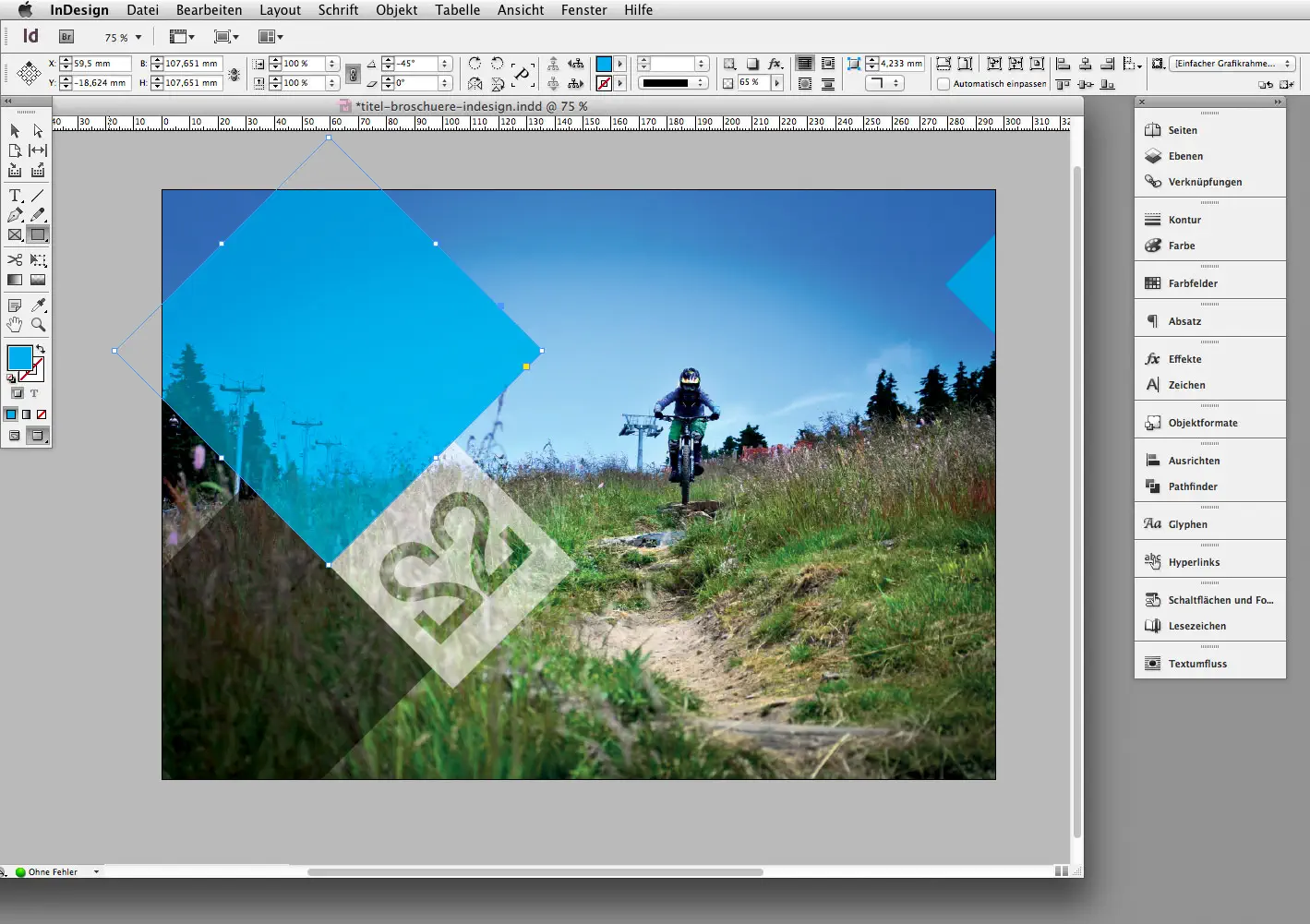Open the Glyphen panel
This screenshot has width=1310, height=924.
click(1187, 523)
